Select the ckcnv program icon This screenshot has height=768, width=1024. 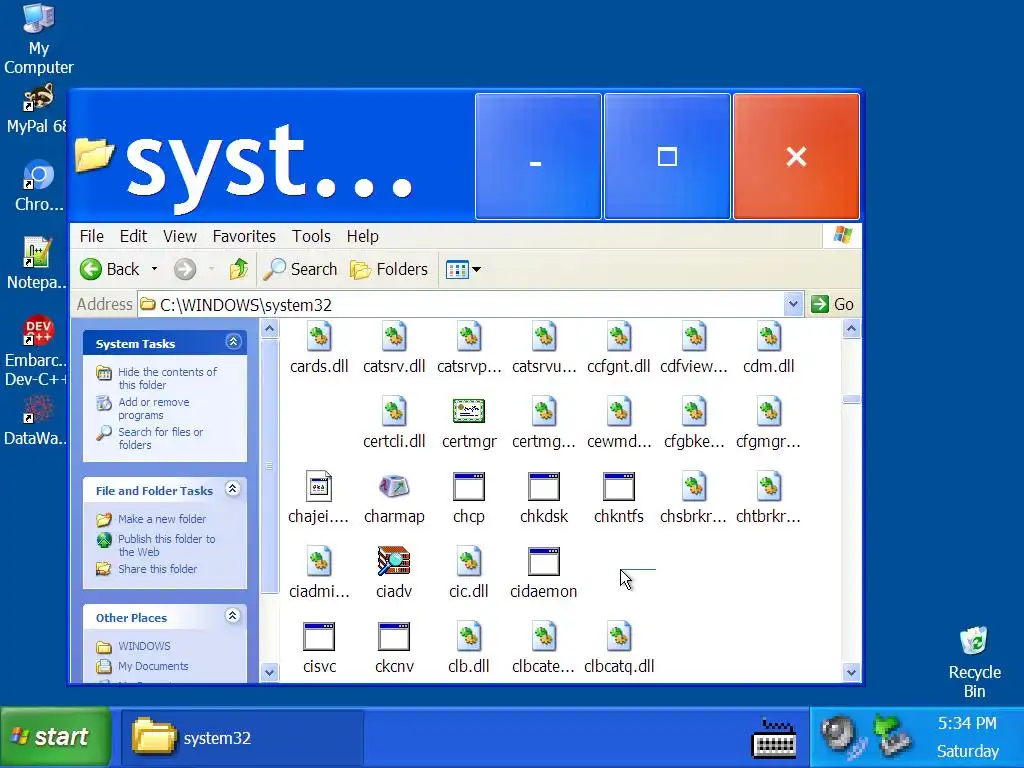point(394,637)
